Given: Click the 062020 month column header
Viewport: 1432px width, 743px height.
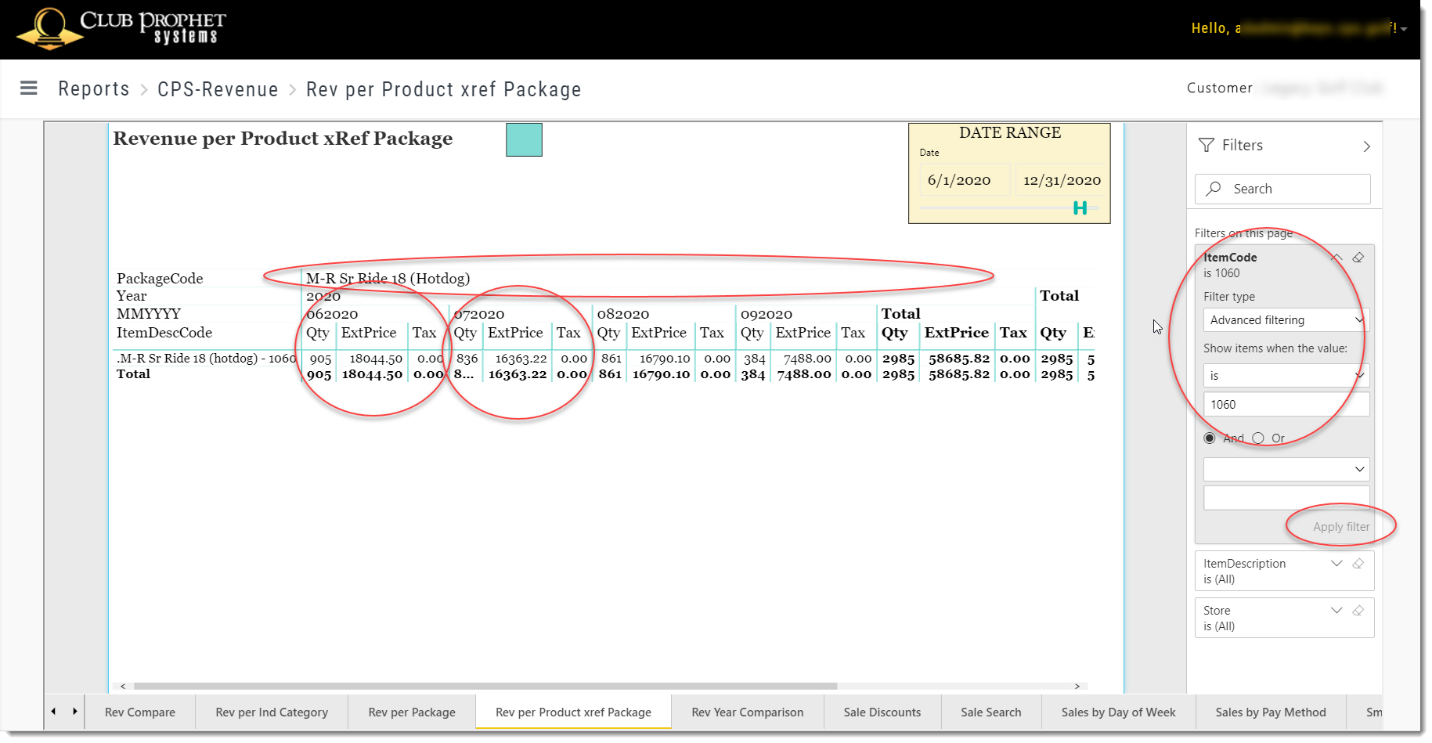Looking at the screenshot, I should pos(332,314).
